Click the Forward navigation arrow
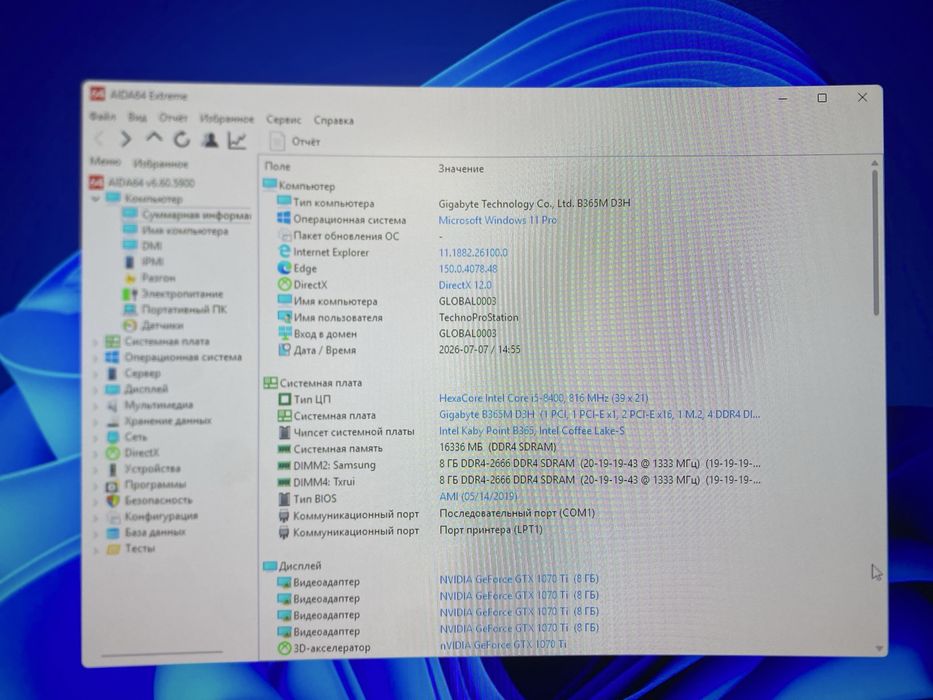 pos(126,139)
